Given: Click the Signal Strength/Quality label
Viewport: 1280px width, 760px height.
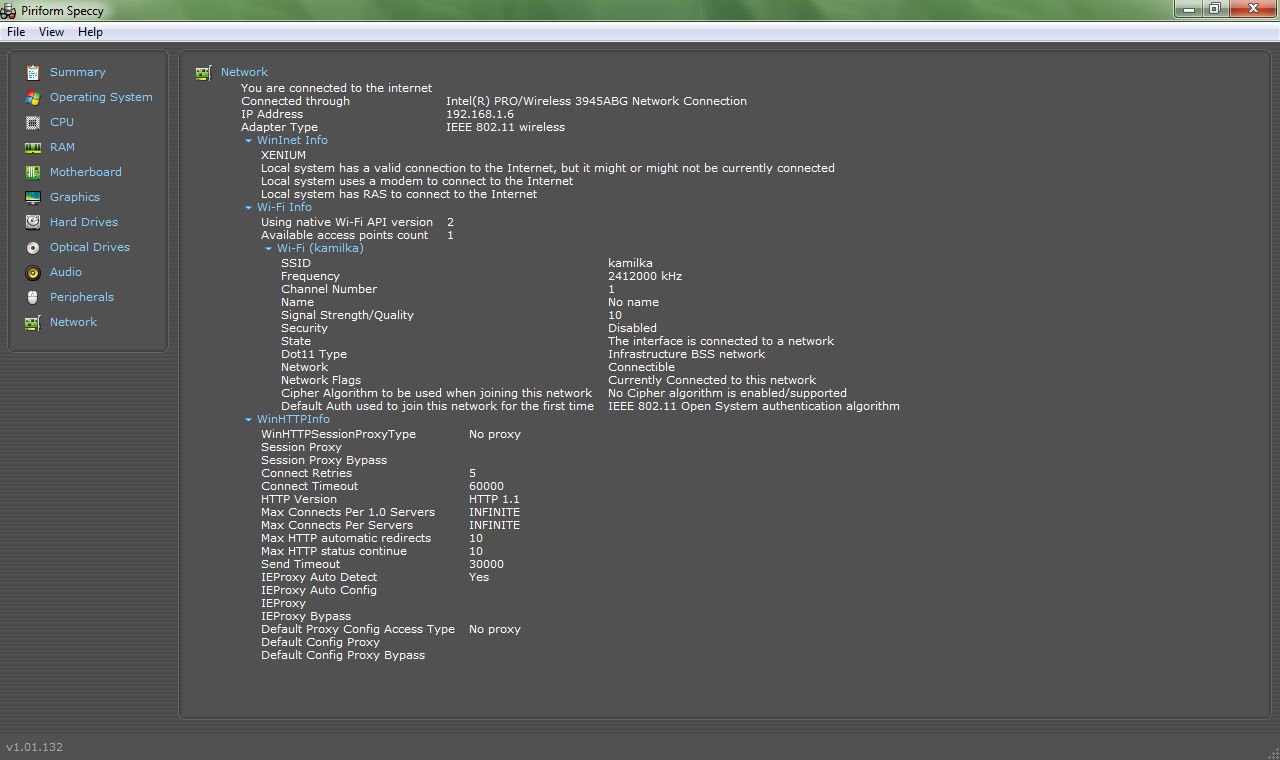Looking at the screenshot, I should pos(347,315).
